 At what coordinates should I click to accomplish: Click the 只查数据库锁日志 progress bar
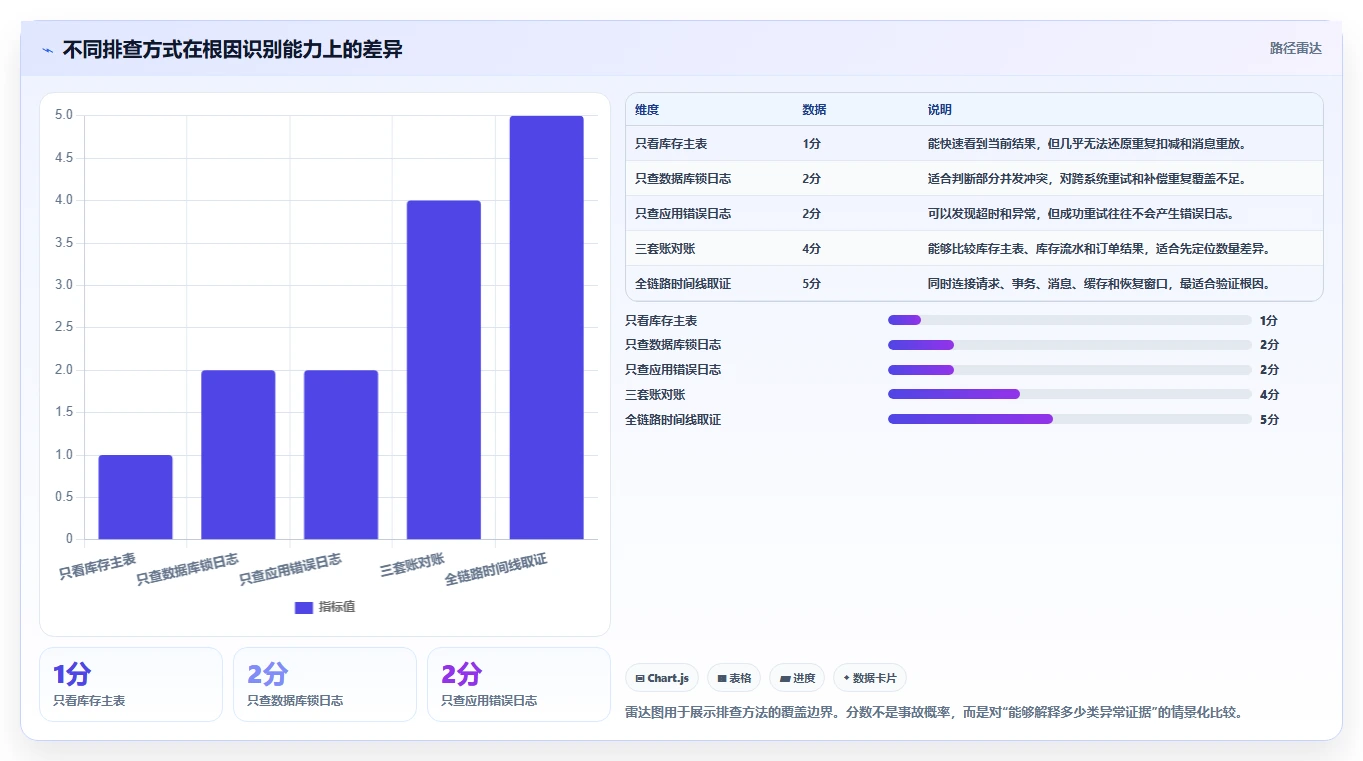(x=1070, y=345)
